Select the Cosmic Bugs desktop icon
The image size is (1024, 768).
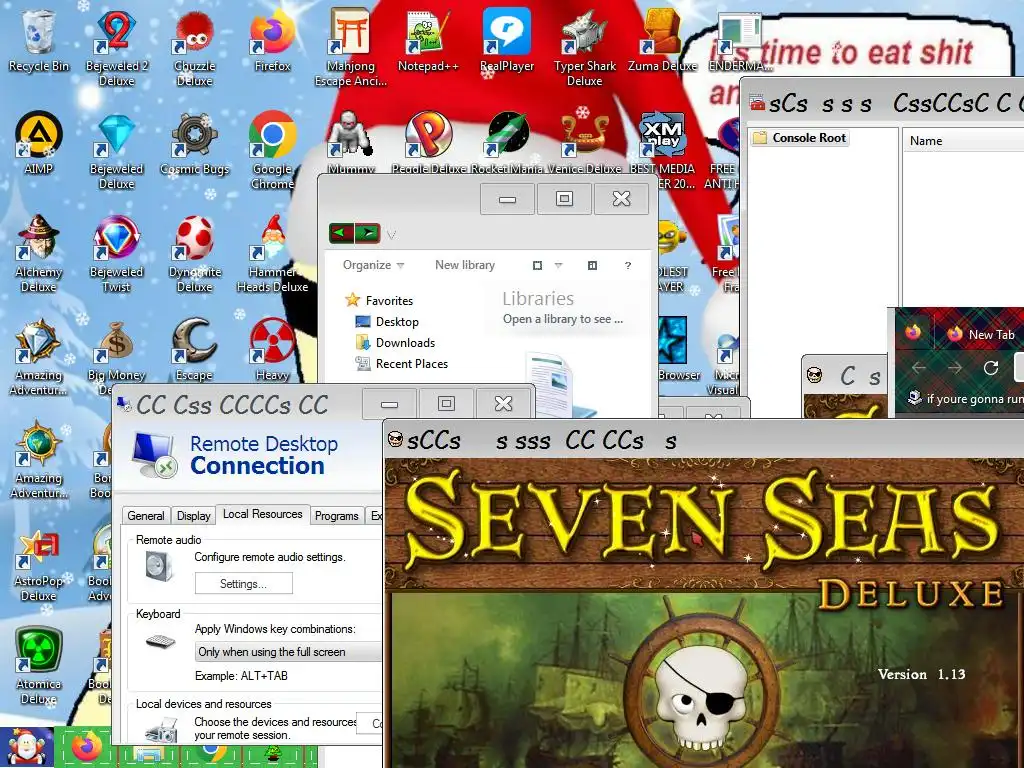194,144
